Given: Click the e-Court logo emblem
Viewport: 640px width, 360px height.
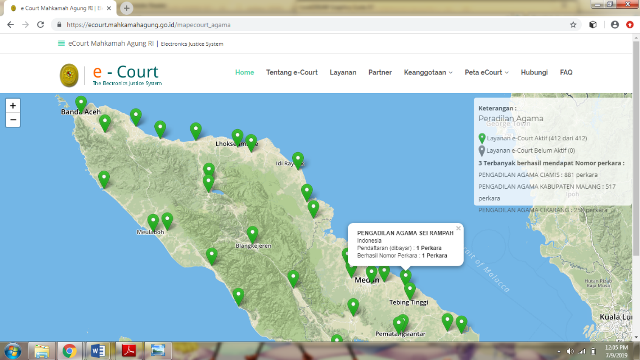Looking at the screenshot, I should point(69,76).
